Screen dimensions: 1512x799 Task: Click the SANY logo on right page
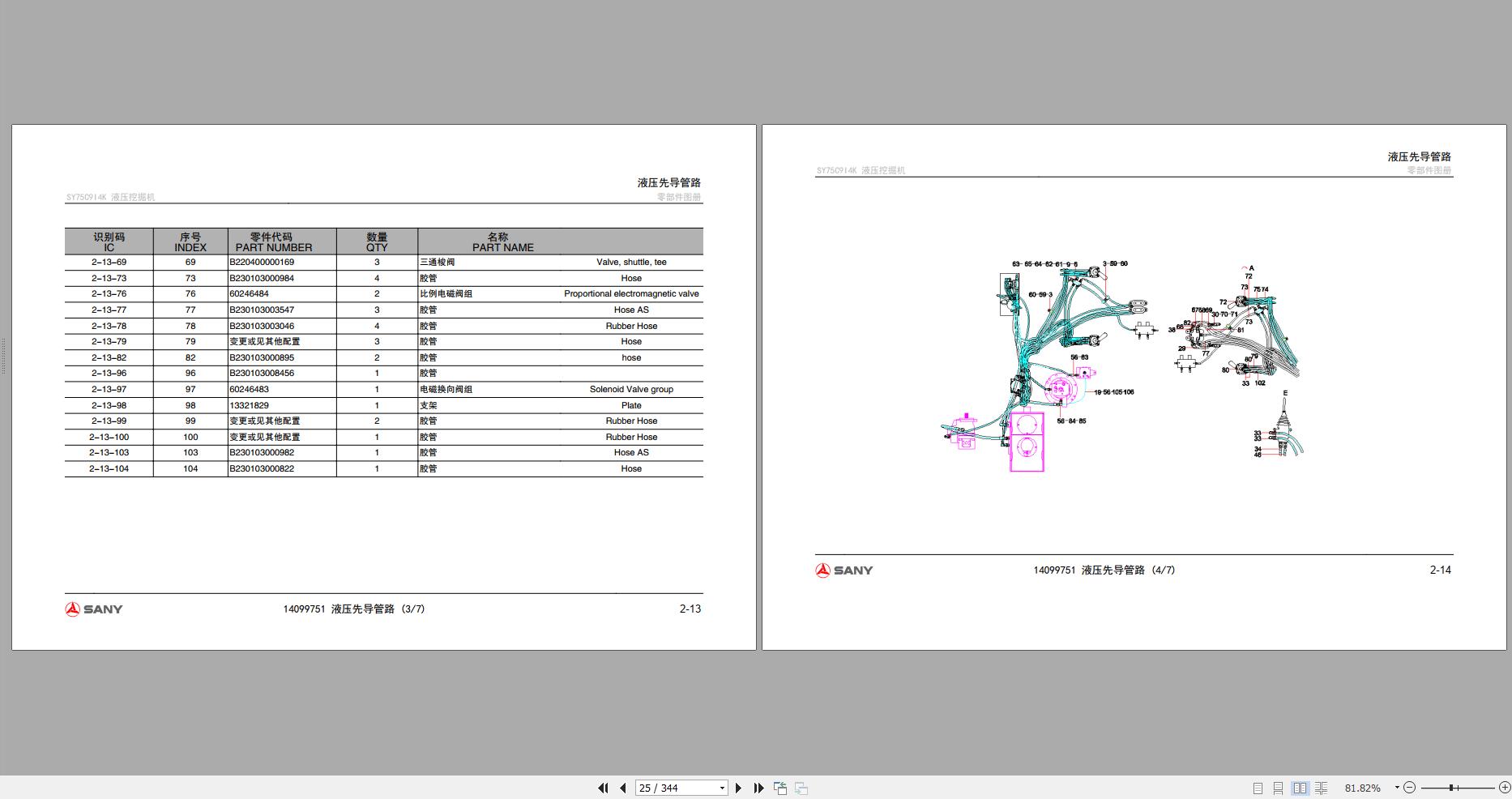[x=844, y=570]
